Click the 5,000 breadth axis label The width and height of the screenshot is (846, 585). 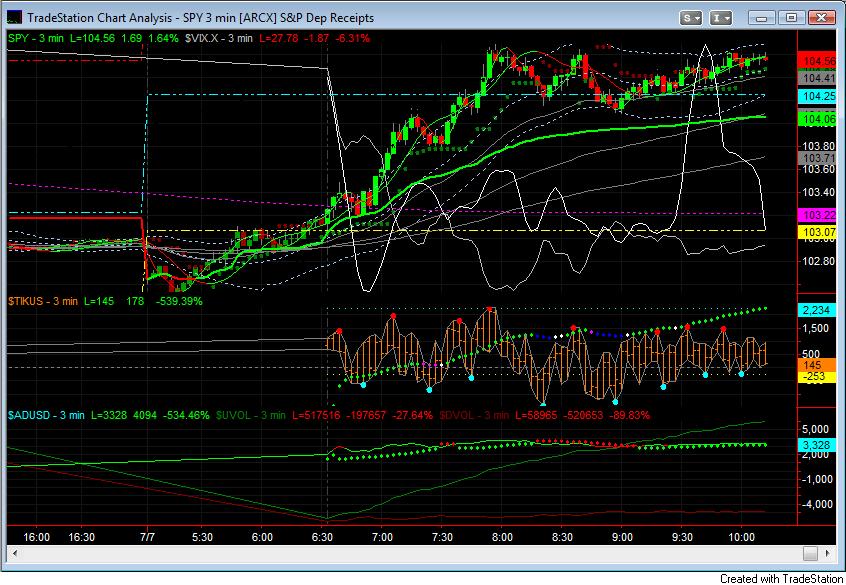815,429
